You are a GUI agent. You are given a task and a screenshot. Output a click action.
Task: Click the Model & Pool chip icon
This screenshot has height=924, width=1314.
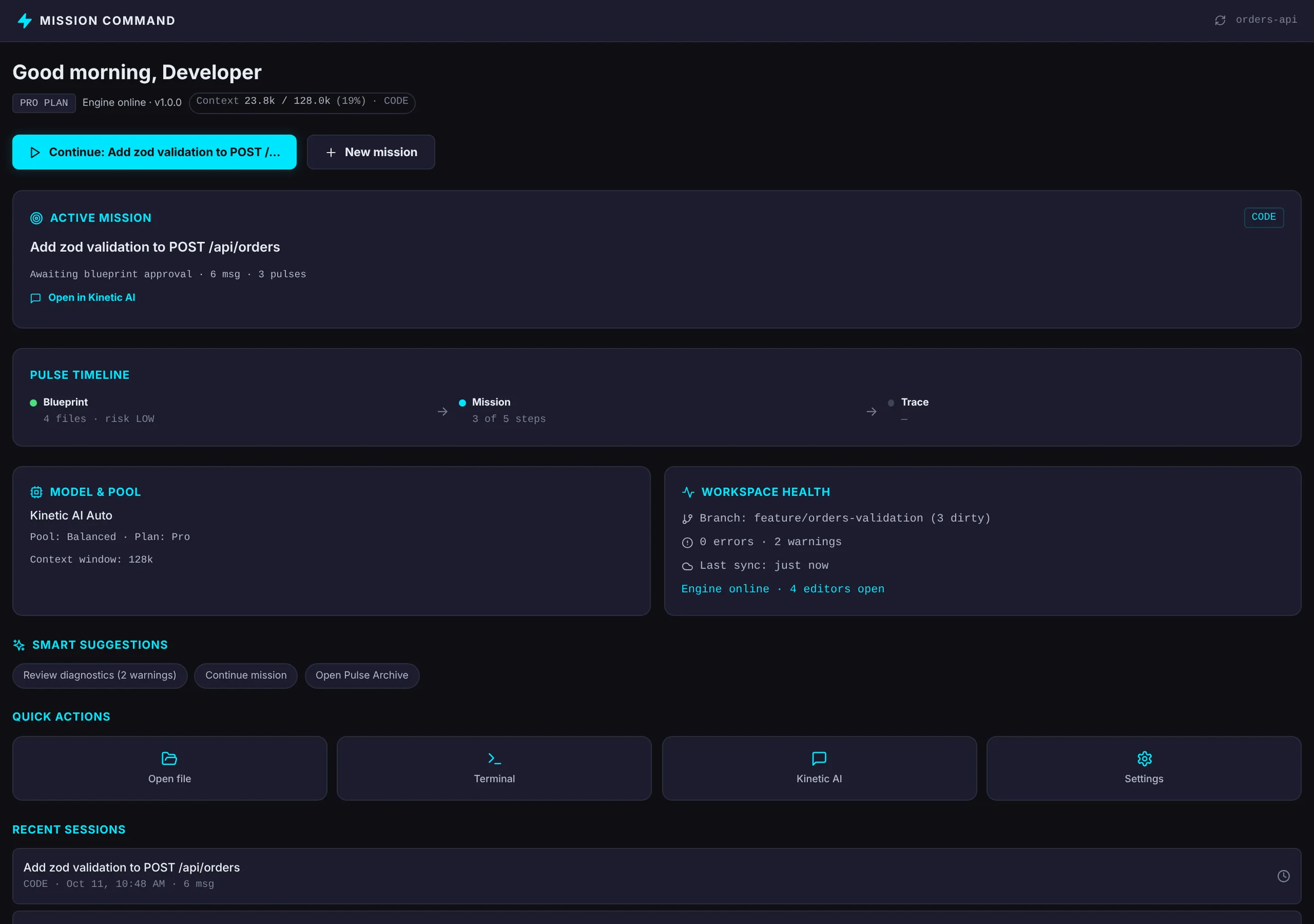point(37,492)
